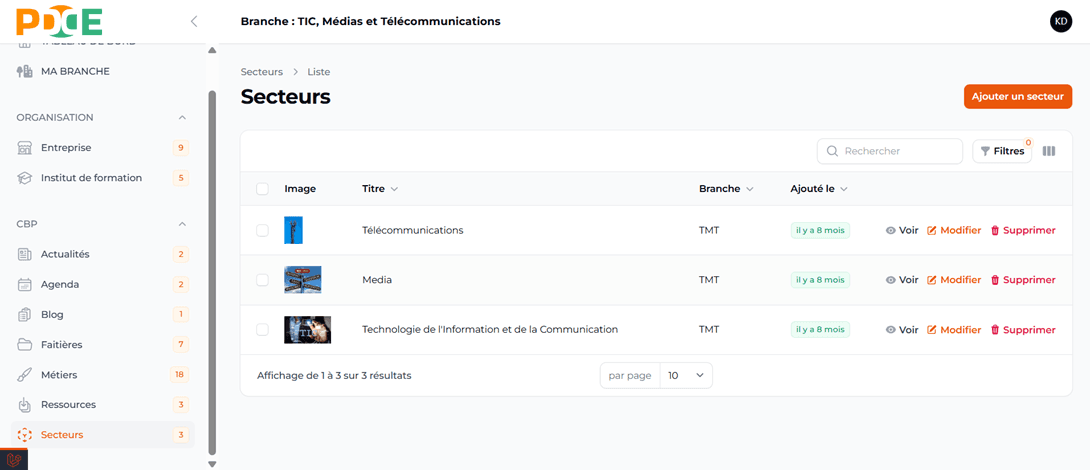This screenshot has width=1090, height=470.
Task: Check the Media row checkbox
Action: (x=262, y=280)
